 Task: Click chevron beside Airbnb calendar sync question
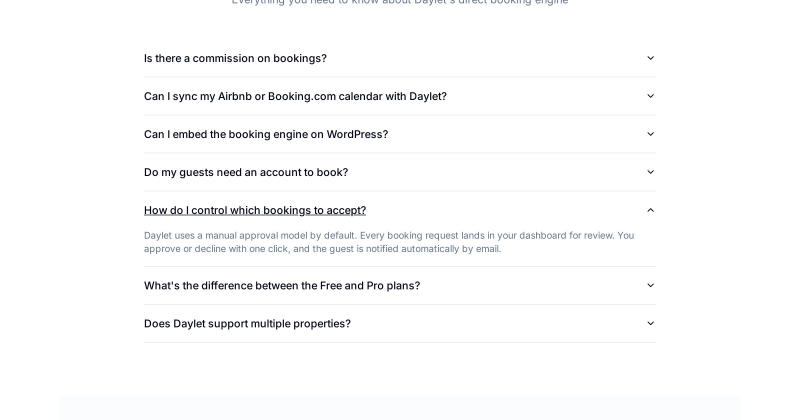tap(651, 96)
